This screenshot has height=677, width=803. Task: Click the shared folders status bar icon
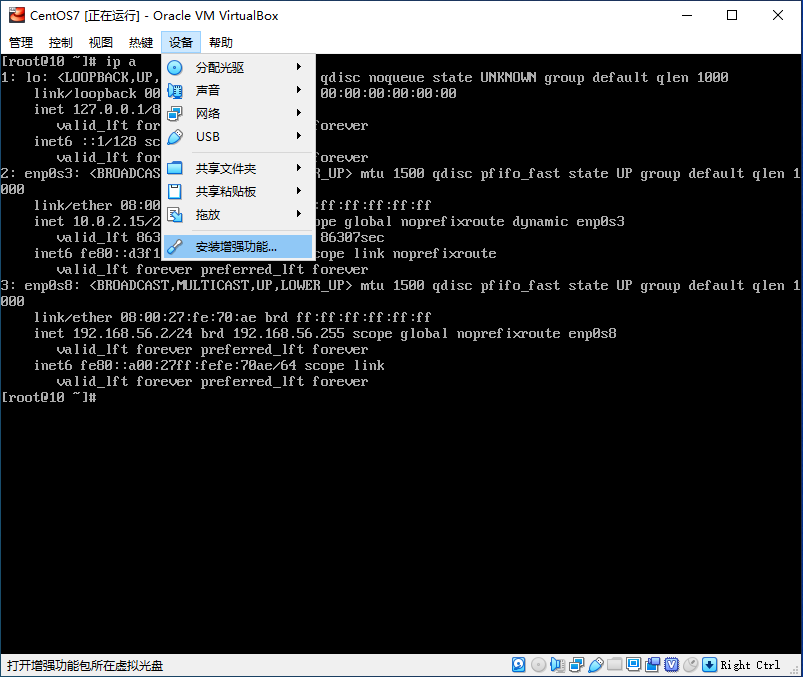pyautogui.click(x=615, y=664)
